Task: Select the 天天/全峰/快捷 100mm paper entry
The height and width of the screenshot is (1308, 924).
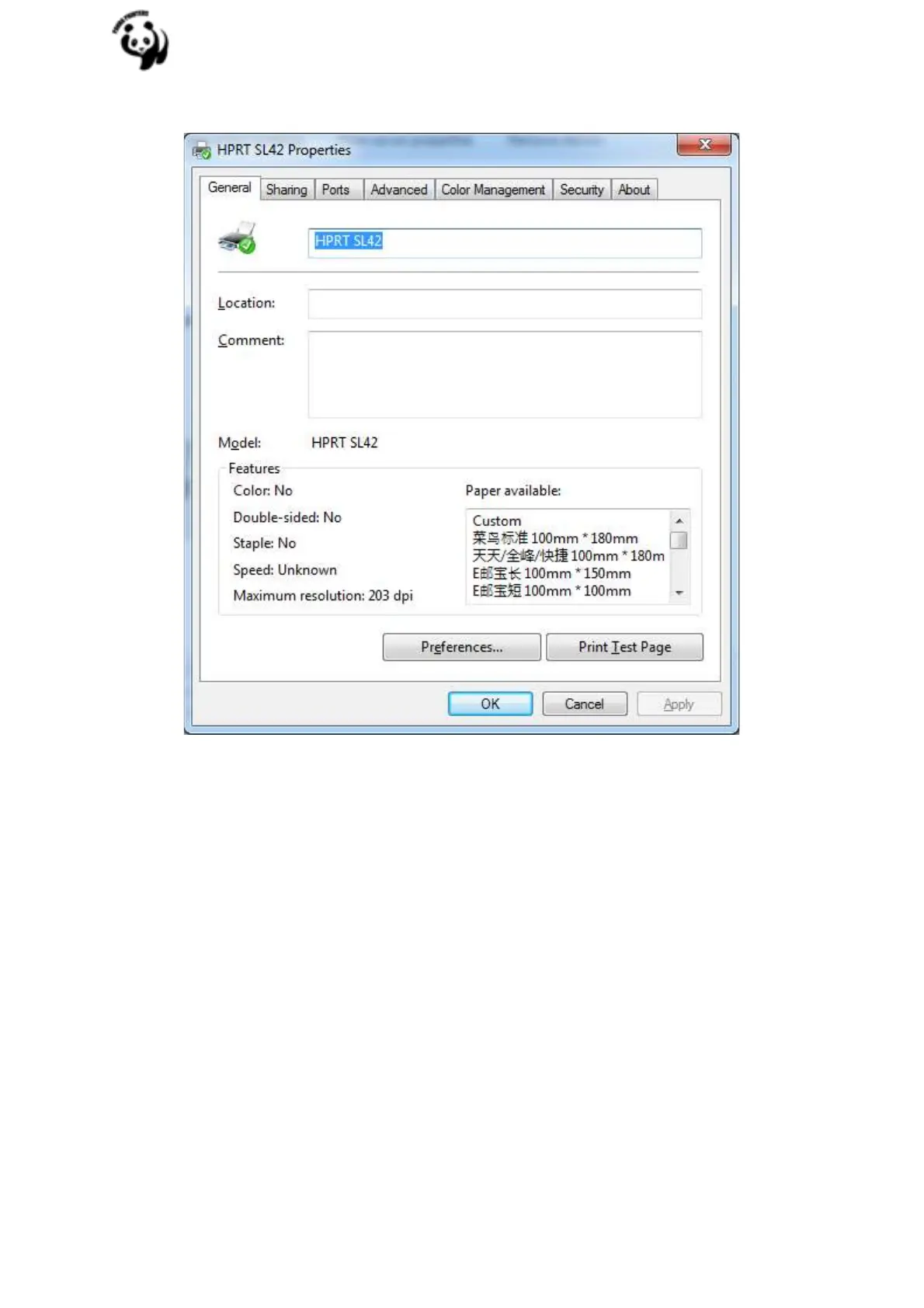Action: 568,555
